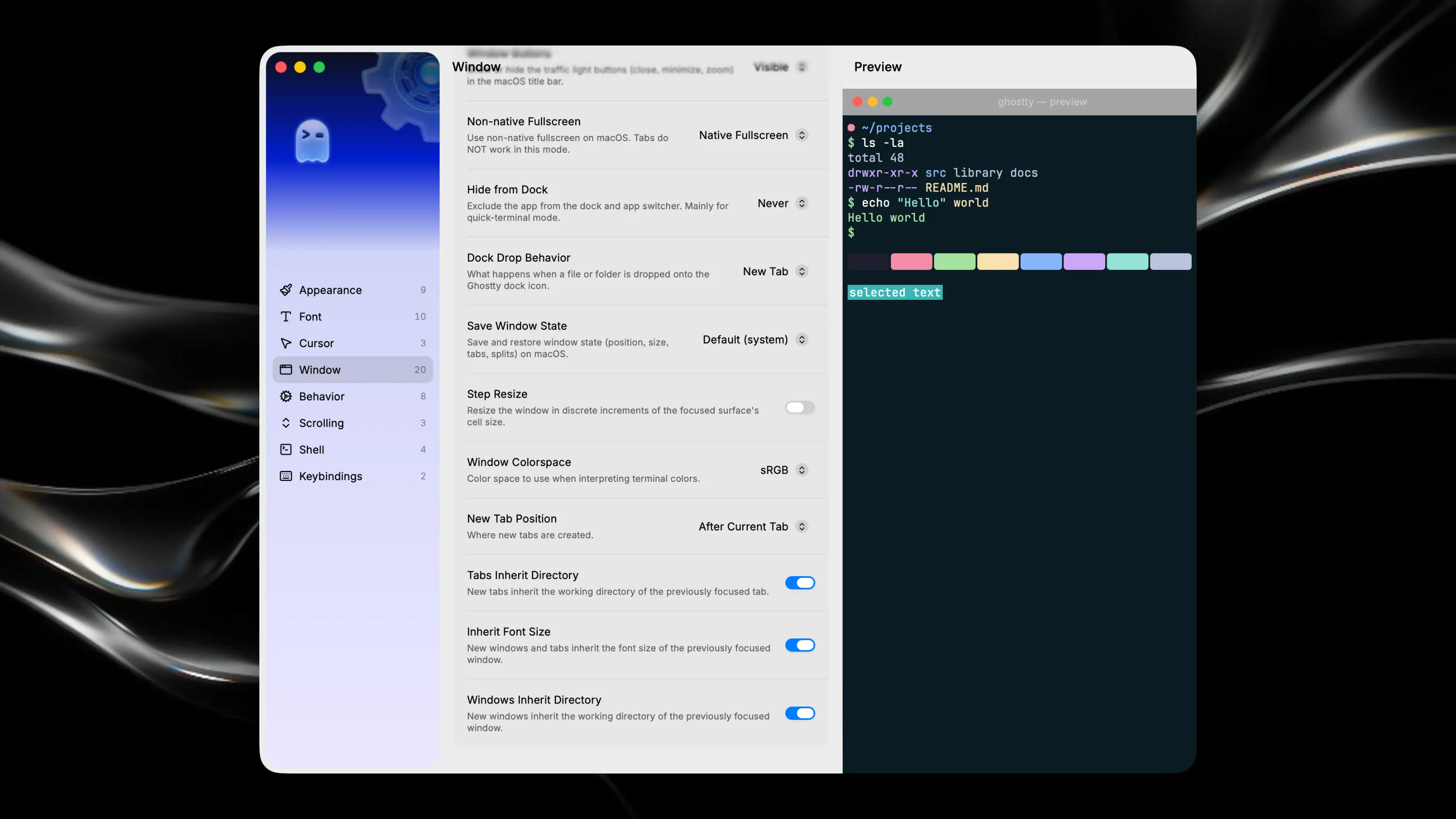Viewport: 1456px width, 819px height.
Task: Select Appearance in the sidebar
Action: pyautogui.click(x=353, y=290)
